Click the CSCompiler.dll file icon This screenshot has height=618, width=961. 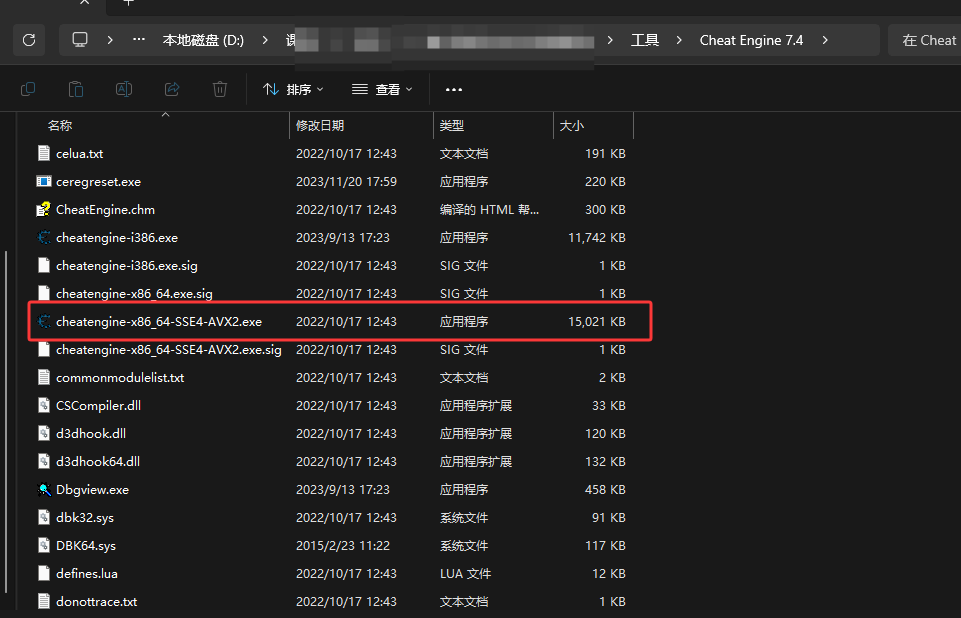(x=44, y=405)
